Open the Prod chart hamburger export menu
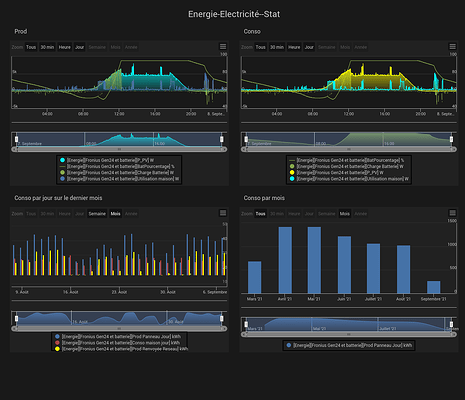Image resolution: width=465 pixels, height=400 pixels. 223,47
